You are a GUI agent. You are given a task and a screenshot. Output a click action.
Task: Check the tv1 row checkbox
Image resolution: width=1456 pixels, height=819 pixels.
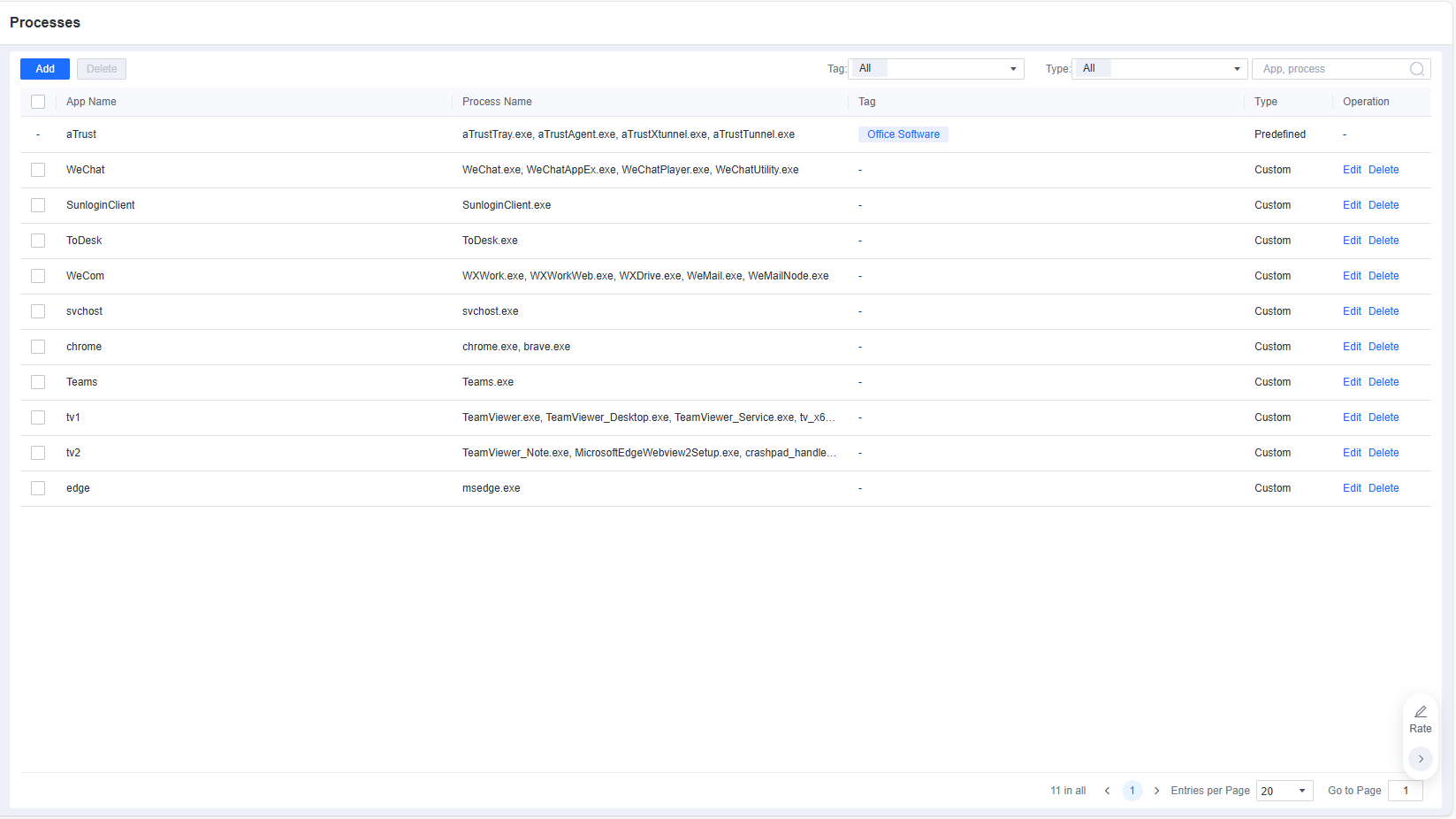coord(38,417)
